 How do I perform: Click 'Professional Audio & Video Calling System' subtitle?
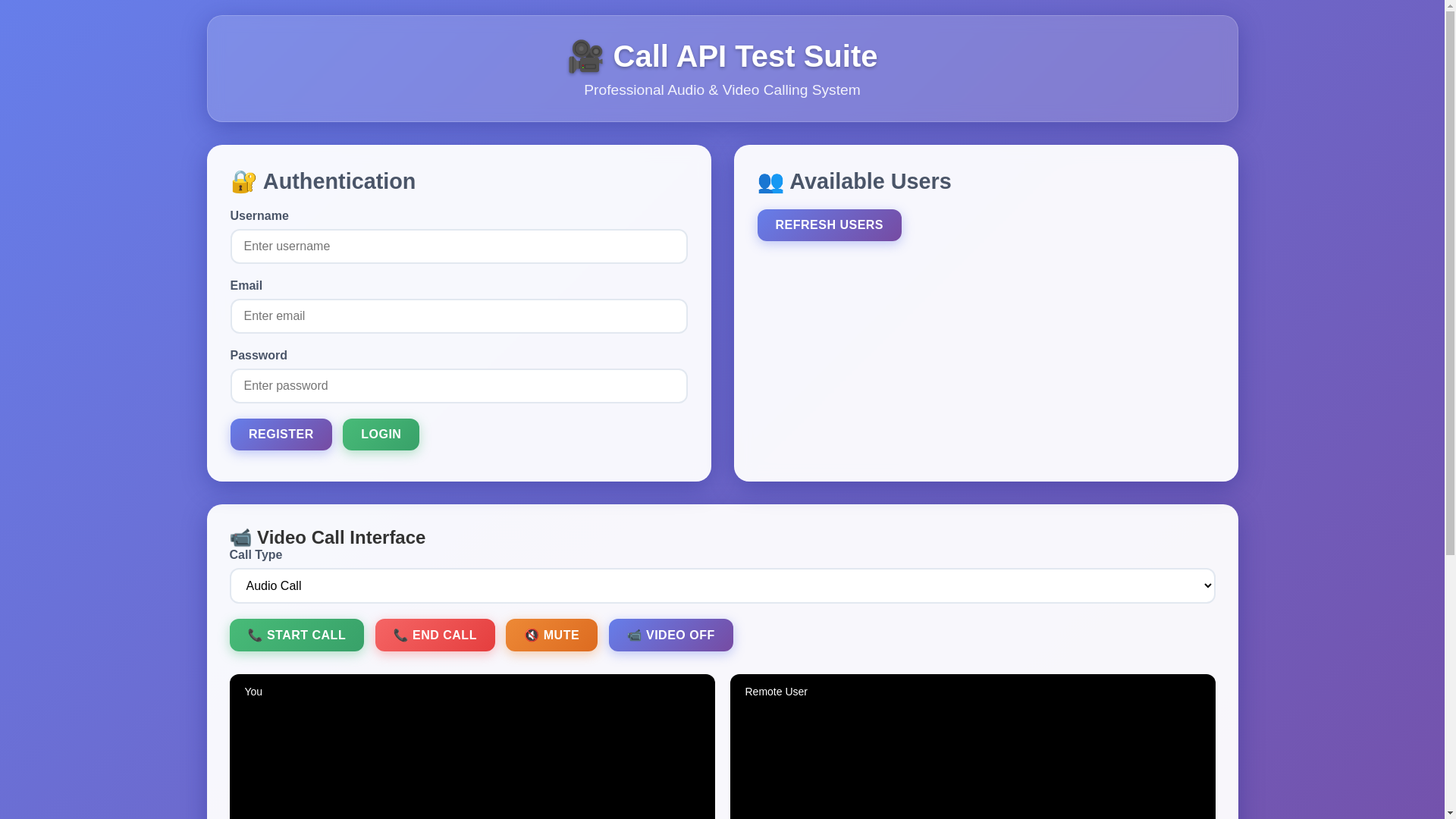pyautogui.click(x=722, y=90)
